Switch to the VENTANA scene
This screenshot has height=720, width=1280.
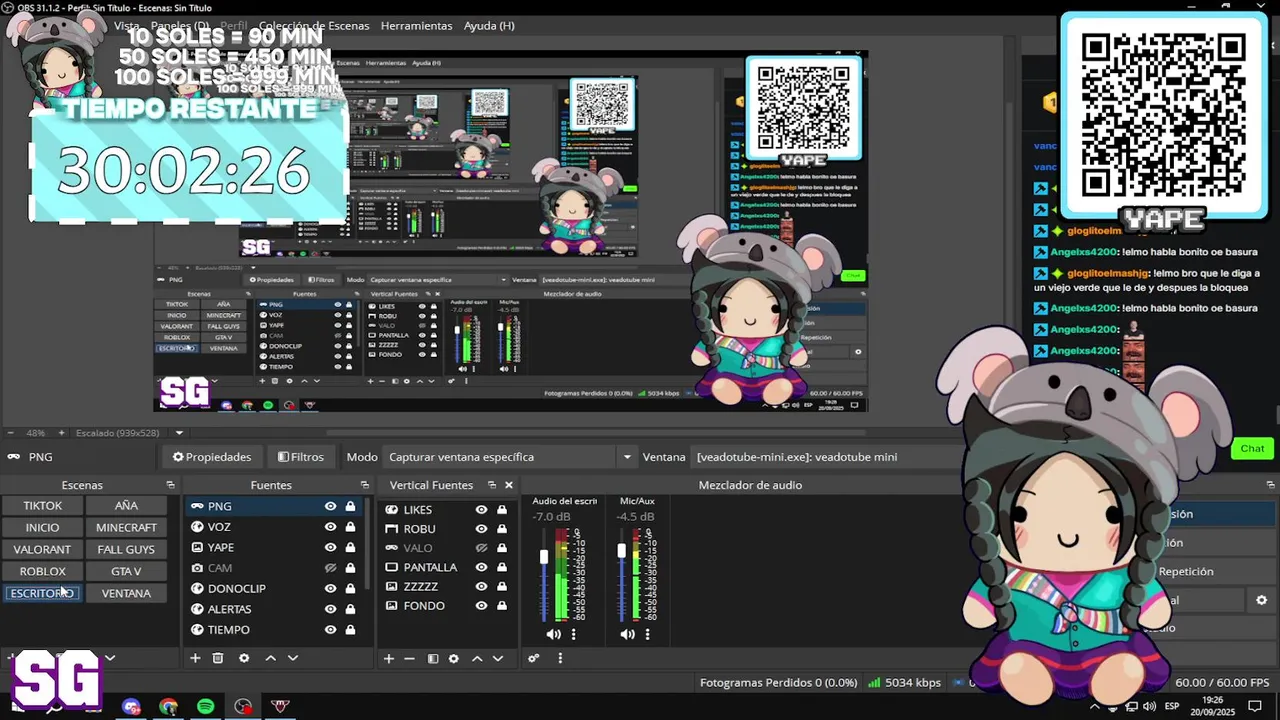[126, 594]
